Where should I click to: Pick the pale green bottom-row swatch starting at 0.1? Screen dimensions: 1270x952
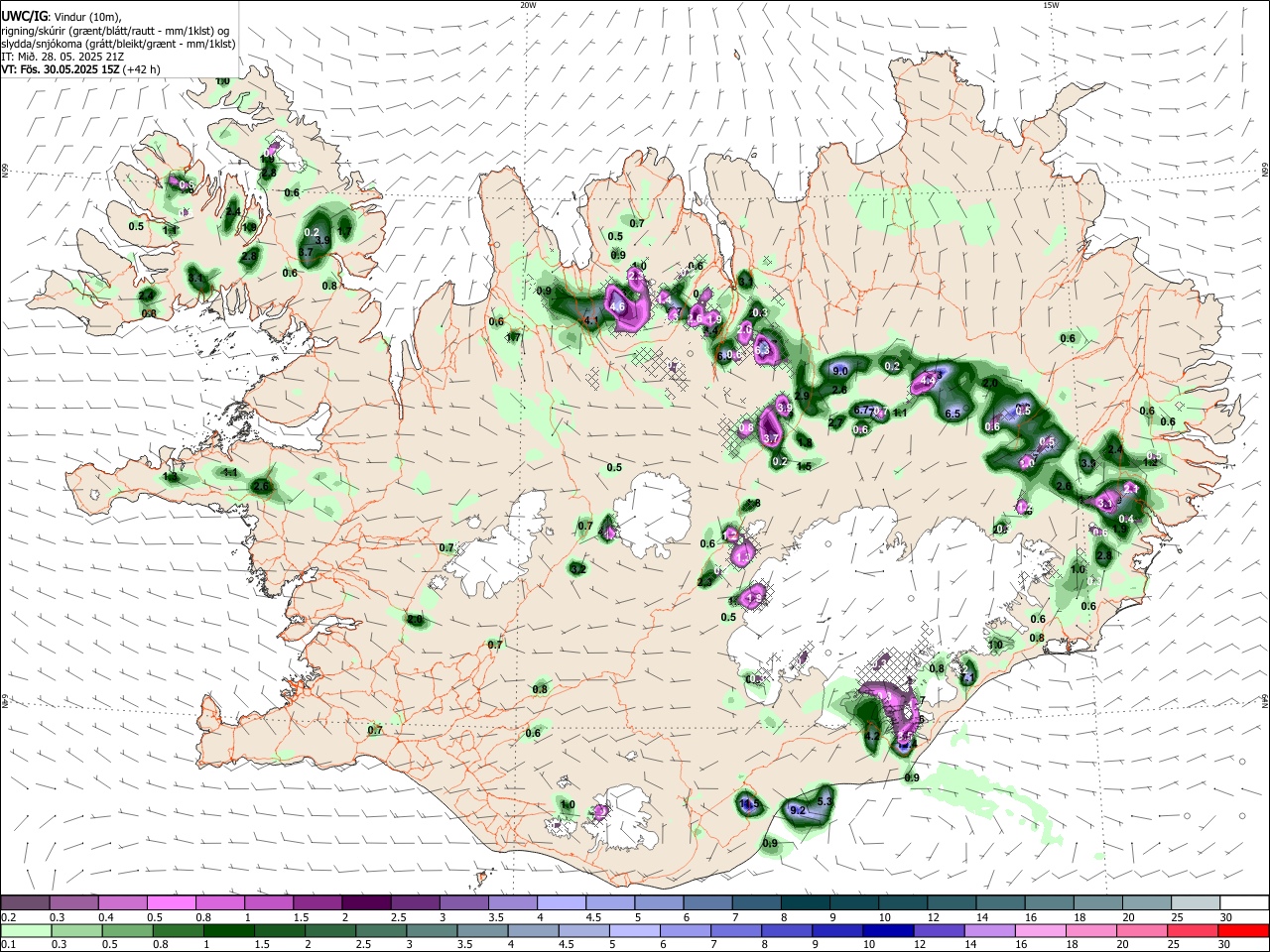[x=26, y=930]
